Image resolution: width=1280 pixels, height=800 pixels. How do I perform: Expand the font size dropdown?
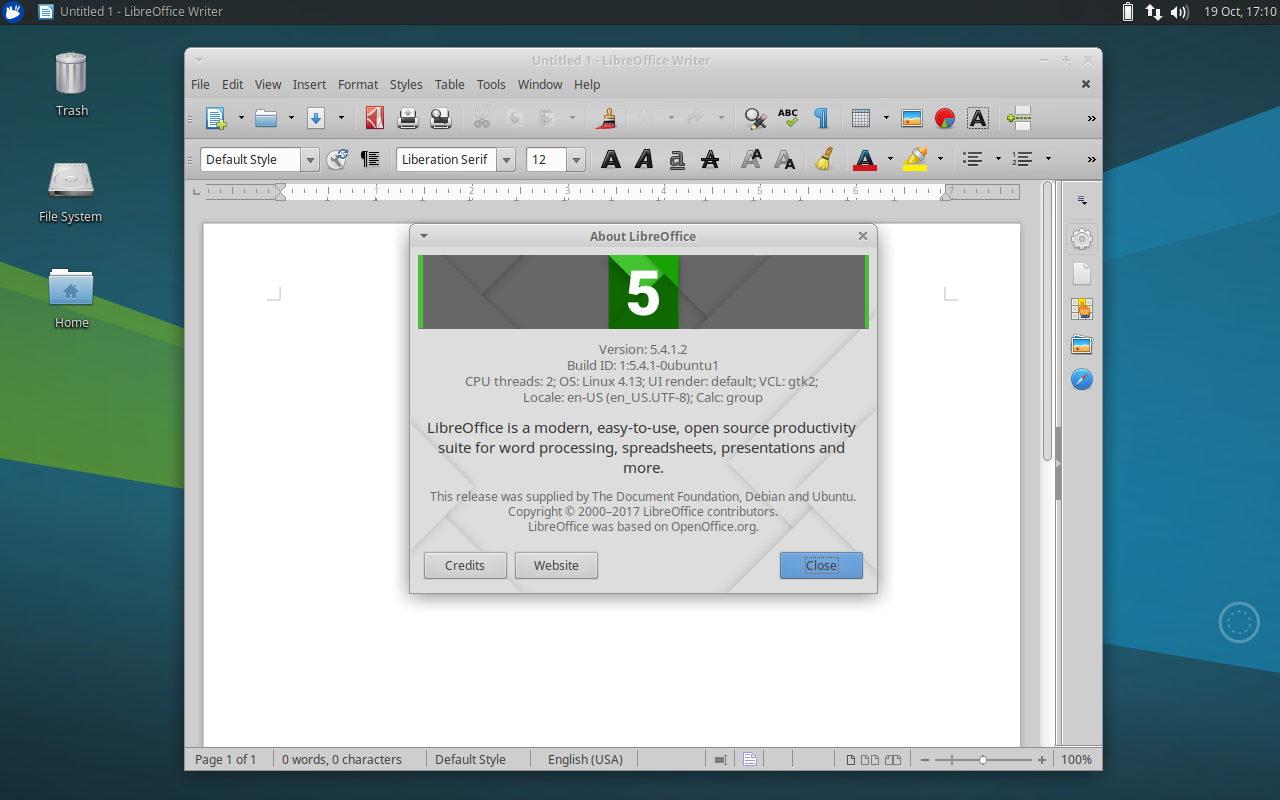[x=575, y=158]
